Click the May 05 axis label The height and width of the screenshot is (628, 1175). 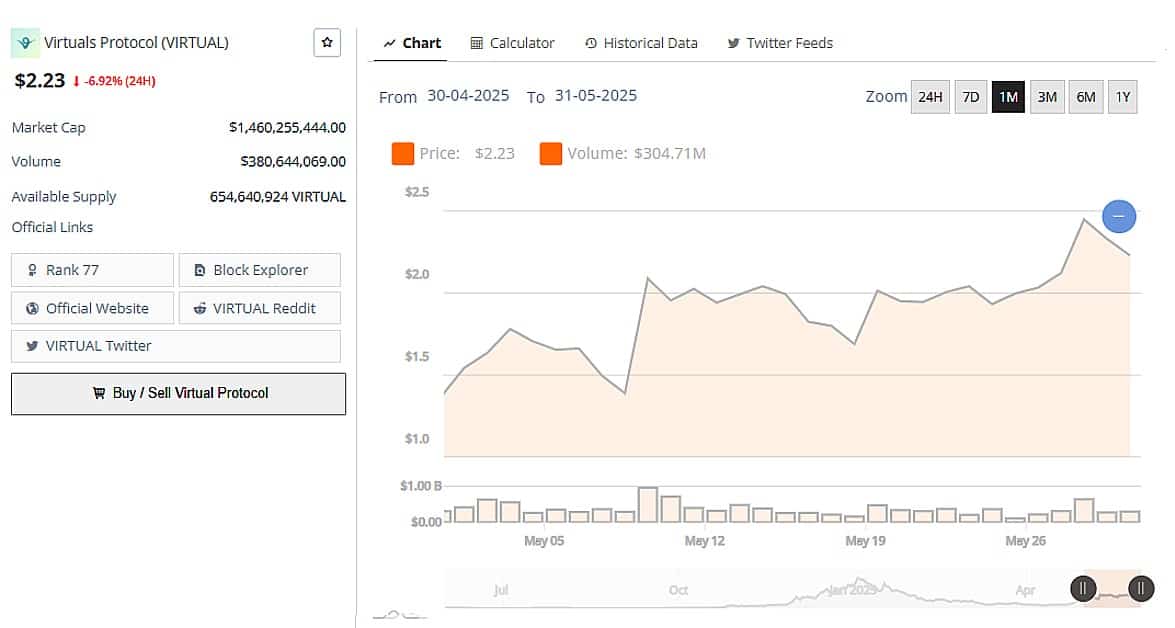(544, 540)
